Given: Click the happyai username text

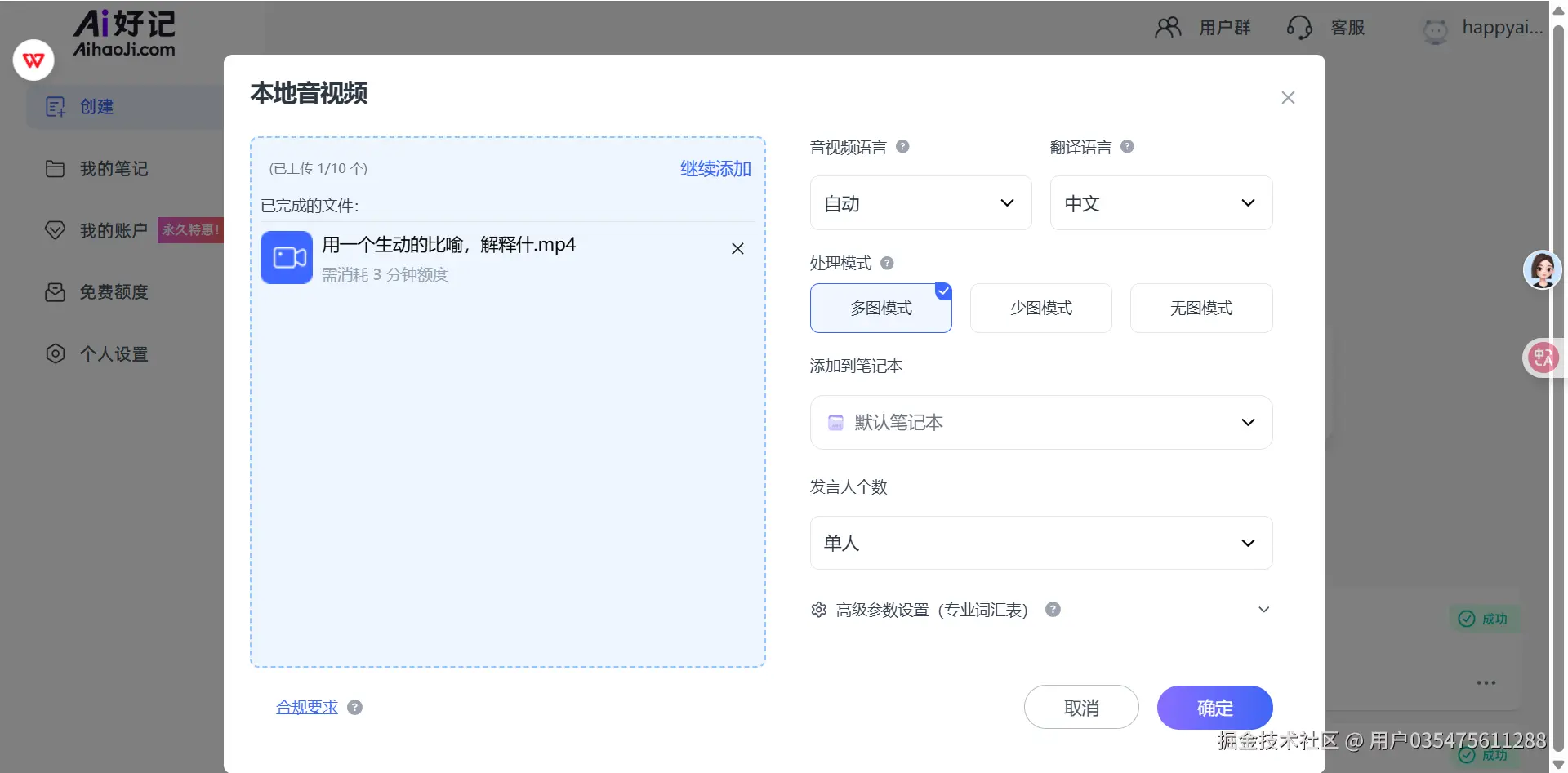Looking at the screenshot, I should pos(1503,28).
